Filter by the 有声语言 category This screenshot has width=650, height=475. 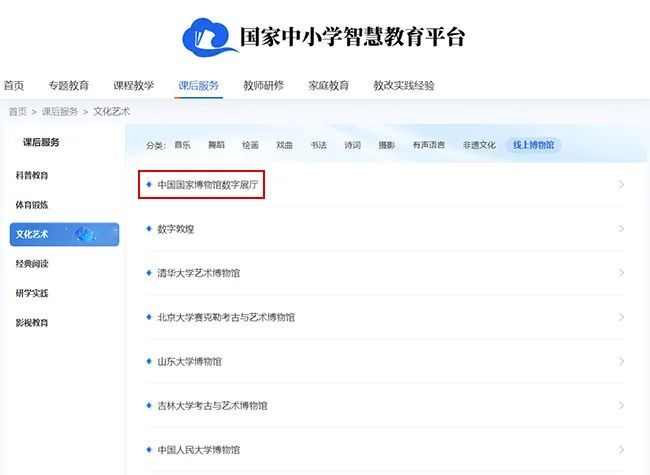click(x=429, y=145)
